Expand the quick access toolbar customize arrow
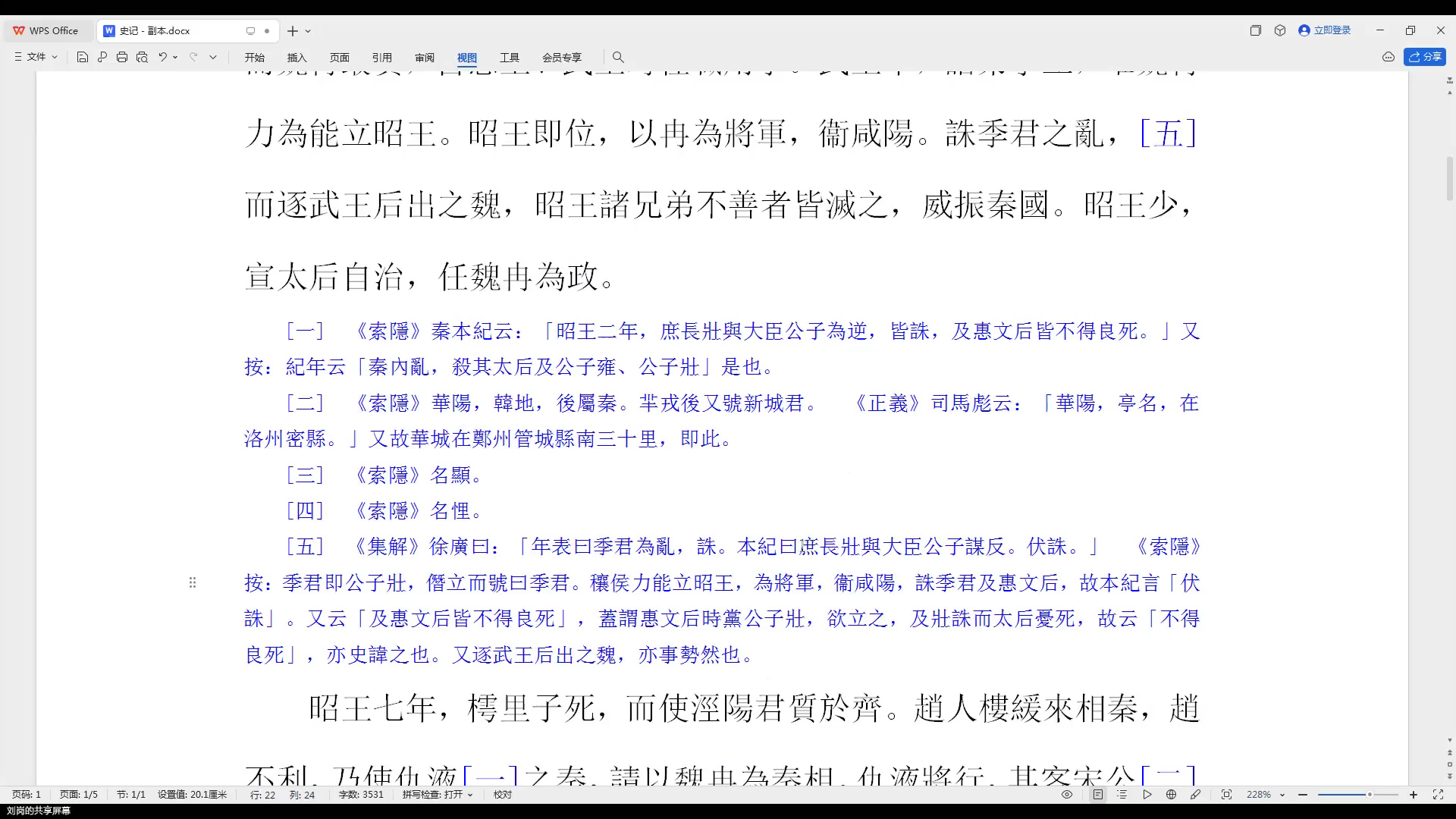This screenshot has width=1456, height=819. pyautogui.click(x=213, y=57)
